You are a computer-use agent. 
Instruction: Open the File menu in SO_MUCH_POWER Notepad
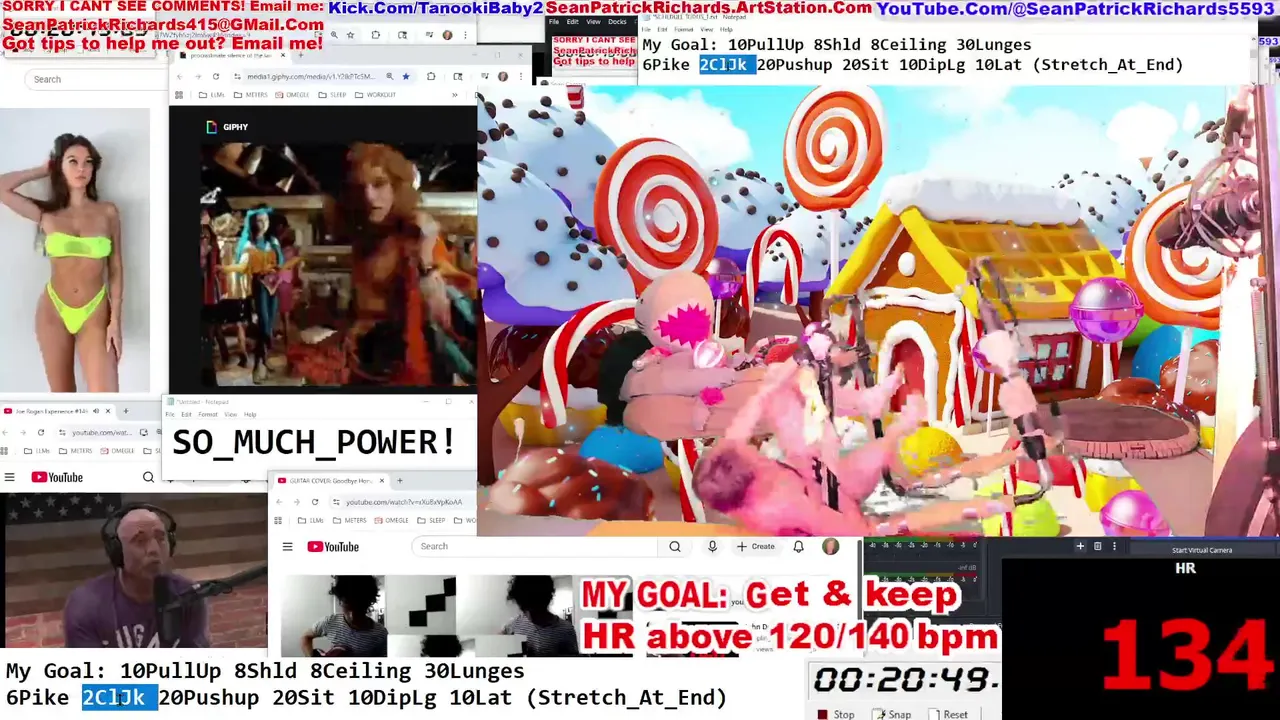170,414
